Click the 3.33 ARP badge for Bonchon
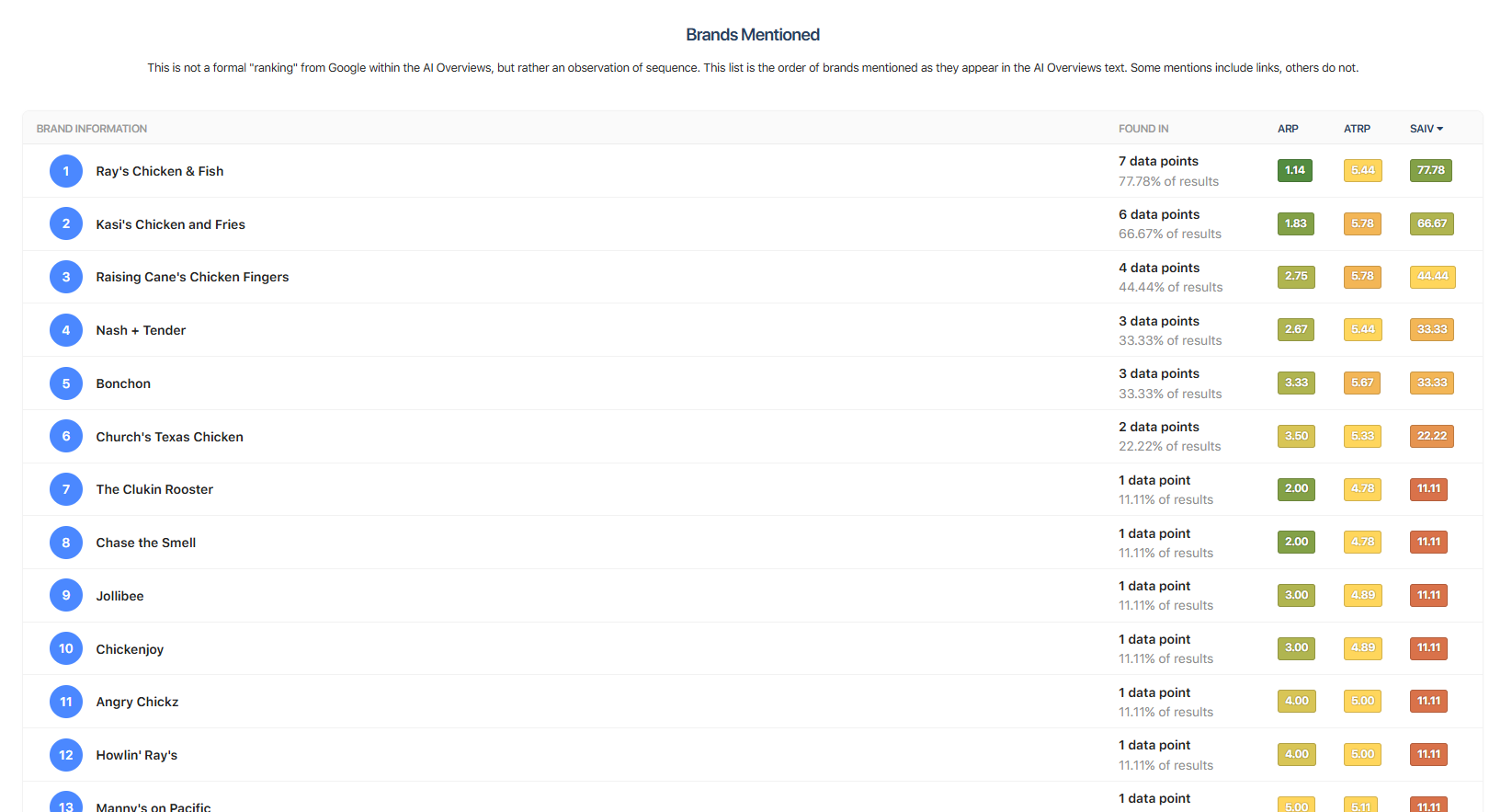This screenshot has width=1512, height=812. pos(1296,383)
